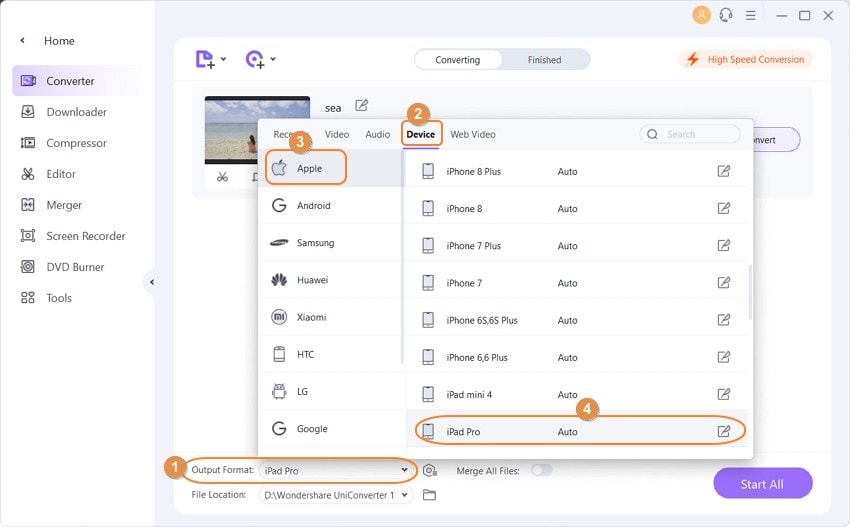
Task: Switch to the Audio format tab
Action: (377, 134)
